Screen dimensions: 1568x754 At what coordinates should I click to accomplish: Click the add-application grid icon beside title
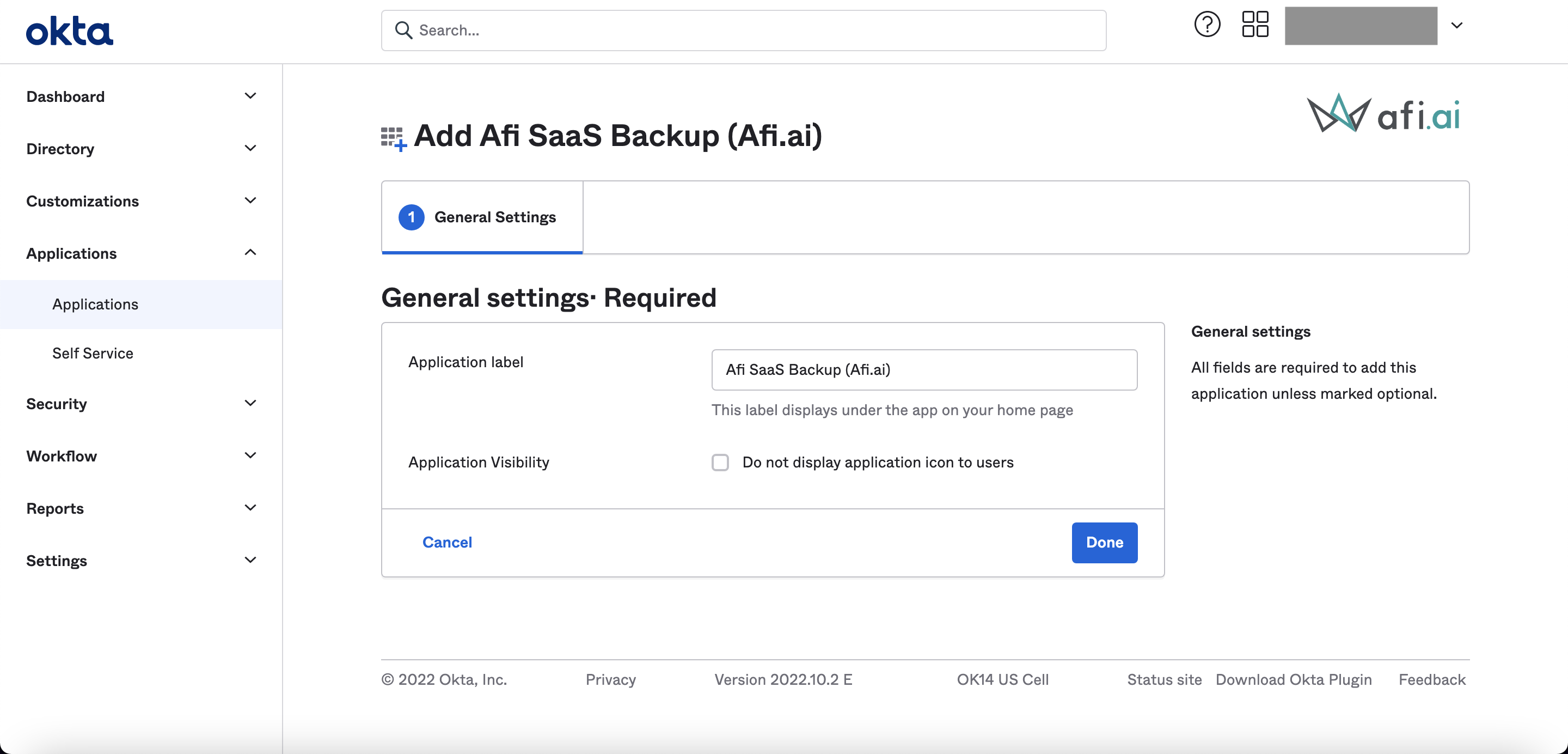click(x=393, y=138)
